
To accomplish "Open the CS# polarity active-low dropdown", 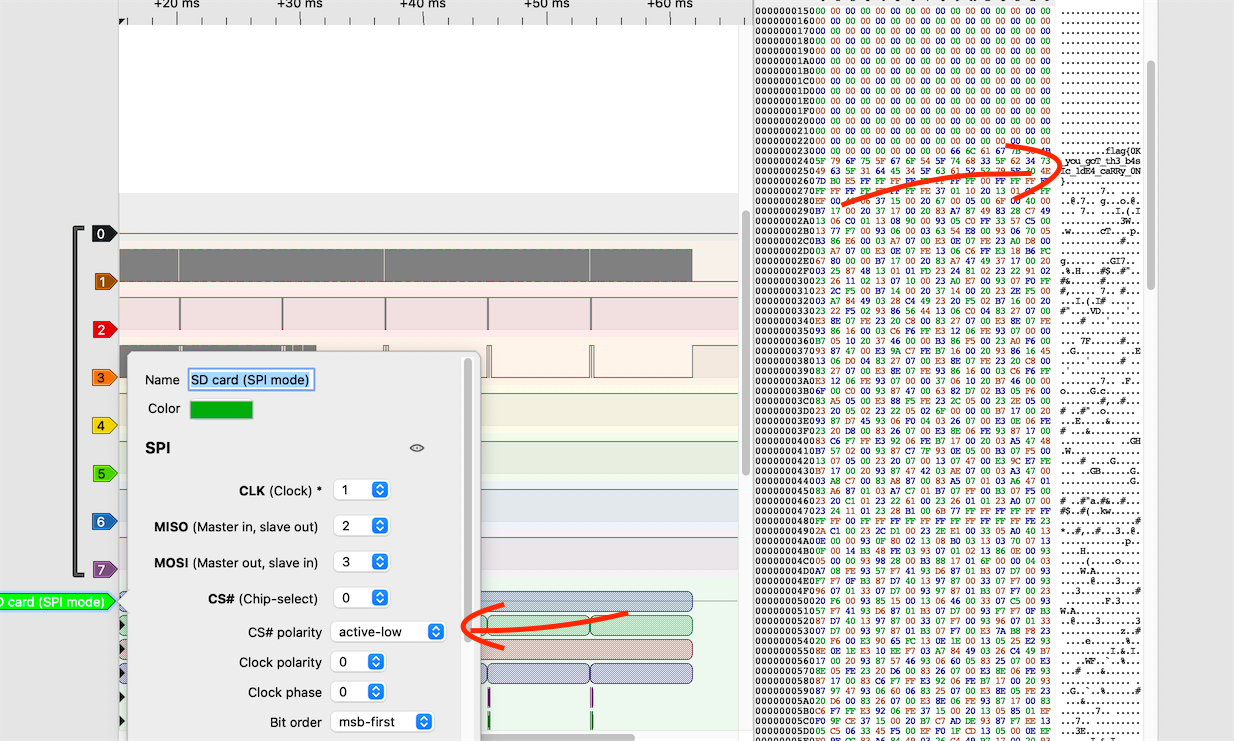I will 389,632.
